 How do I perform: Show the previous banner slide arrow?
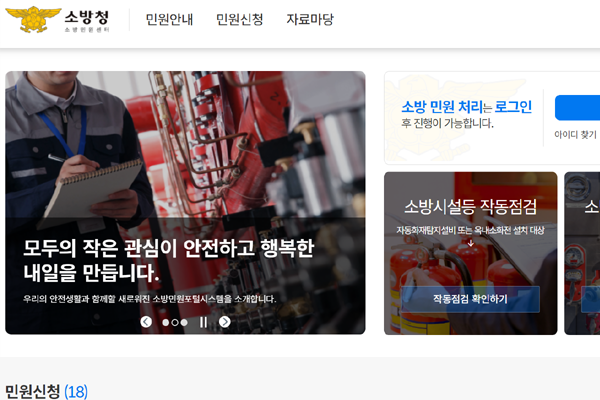146,322
